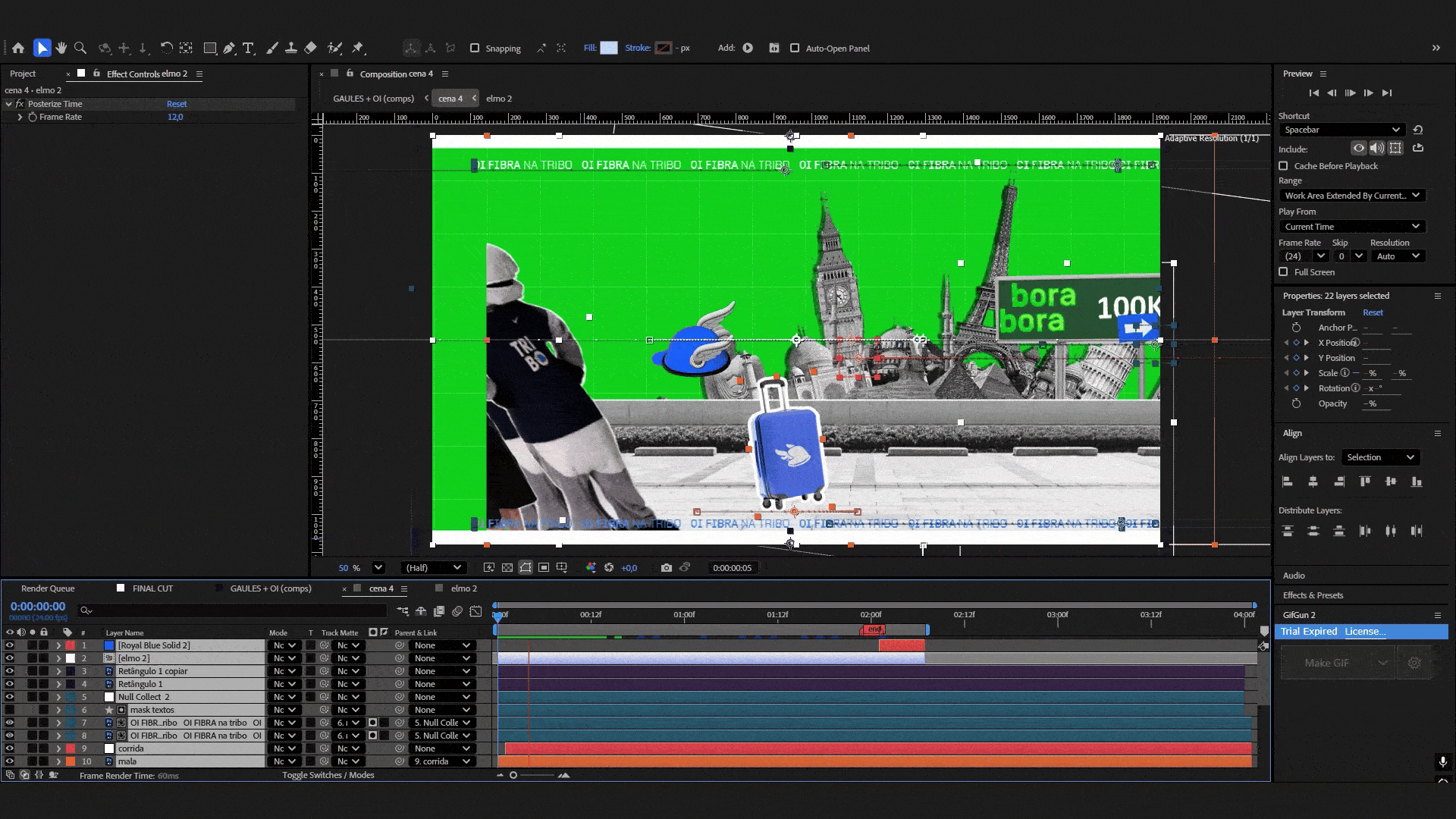Hide the corrida layer with eye icon
The width and height of the screenshot is (1456, 819).
[10, 748]
